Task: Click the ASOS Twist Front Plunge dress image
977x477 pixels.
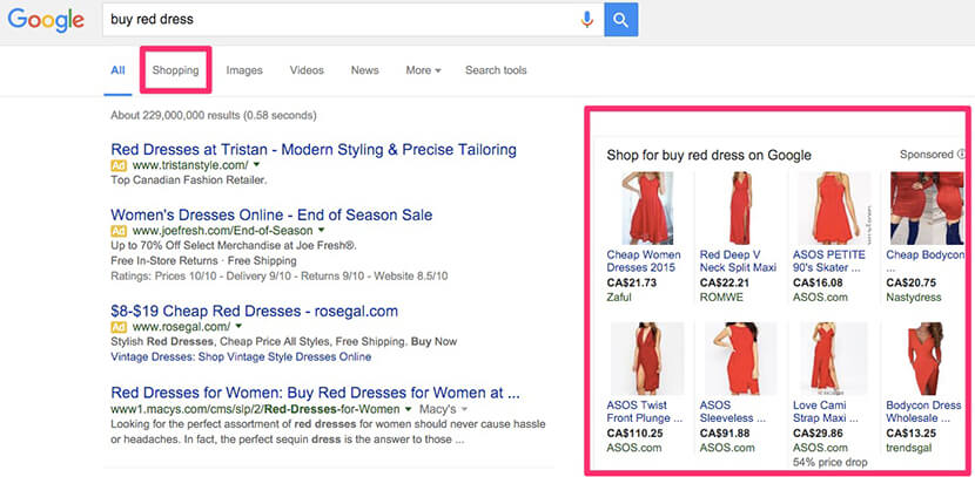Action: click(x=647, y=359)
